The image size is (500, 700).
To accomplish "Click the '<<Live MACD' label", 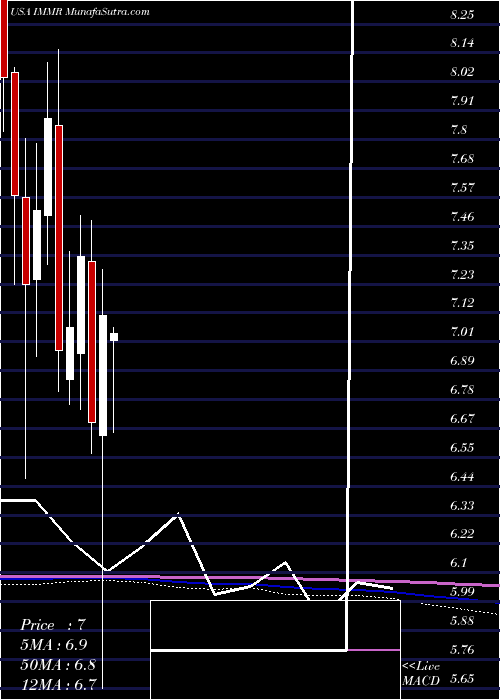I will point(421,674).
